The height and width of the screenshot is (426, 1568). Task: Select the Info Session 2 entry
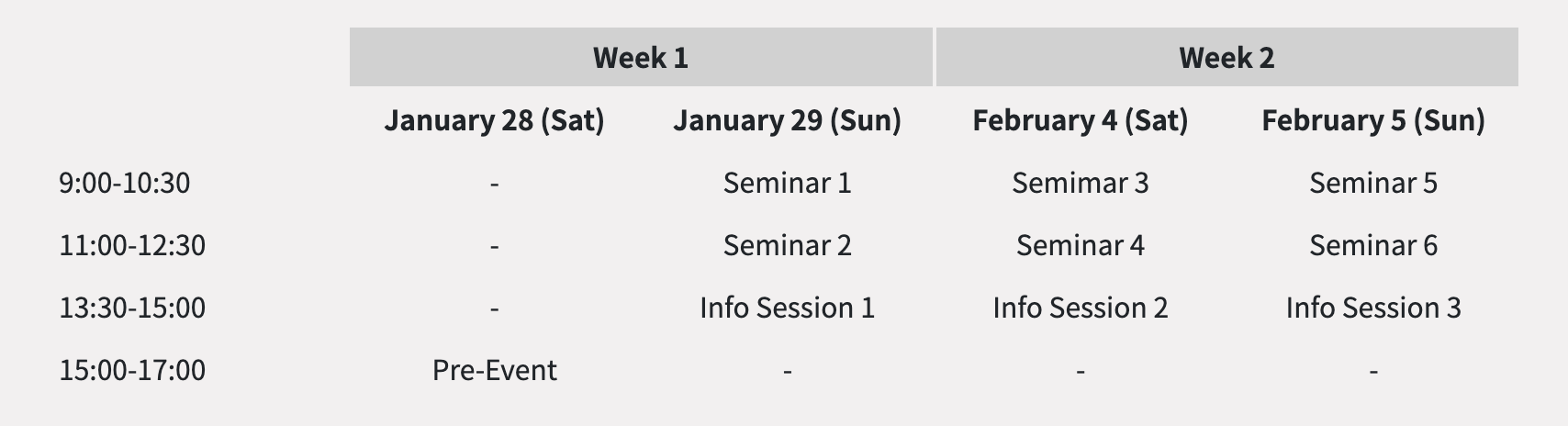pyautogui.click(x=1080, y=308)
